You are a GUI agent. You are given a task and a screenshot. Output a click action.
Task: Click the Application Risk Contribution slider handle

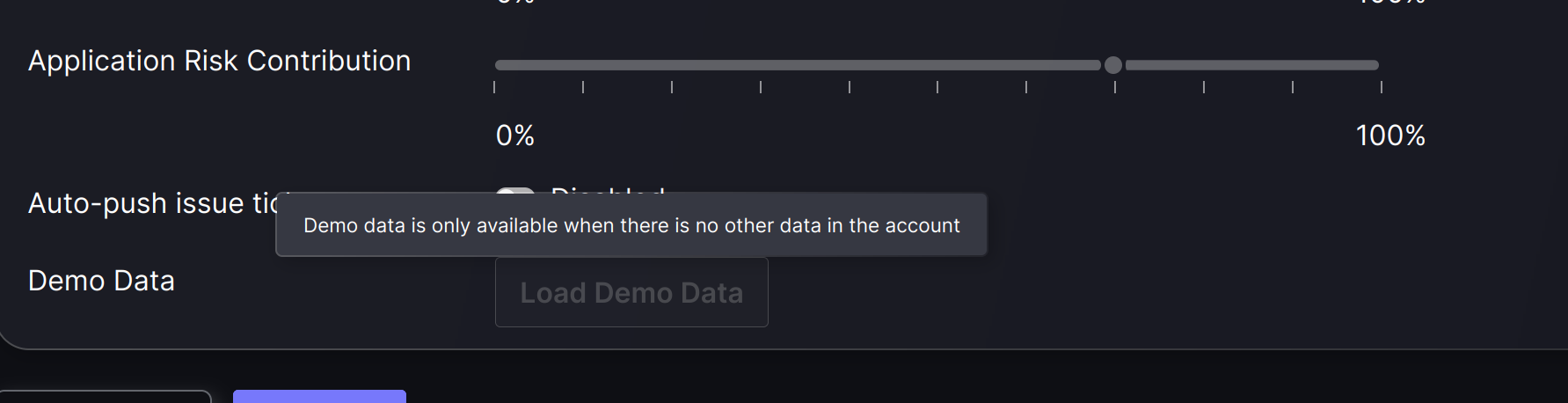tap(1112, 65)
